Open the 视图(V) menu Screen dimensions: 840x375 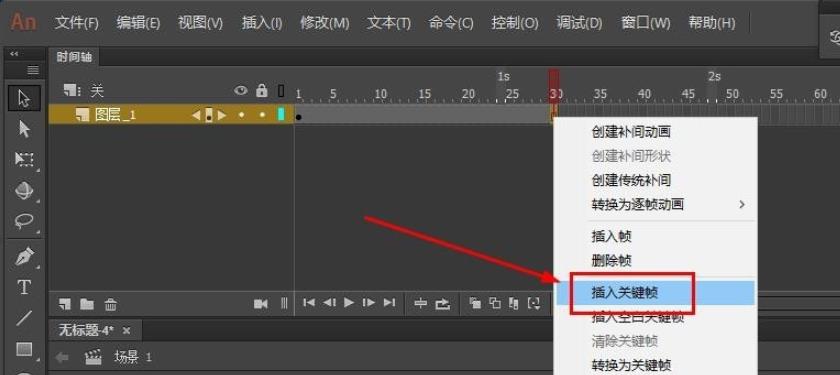point(200,23)
